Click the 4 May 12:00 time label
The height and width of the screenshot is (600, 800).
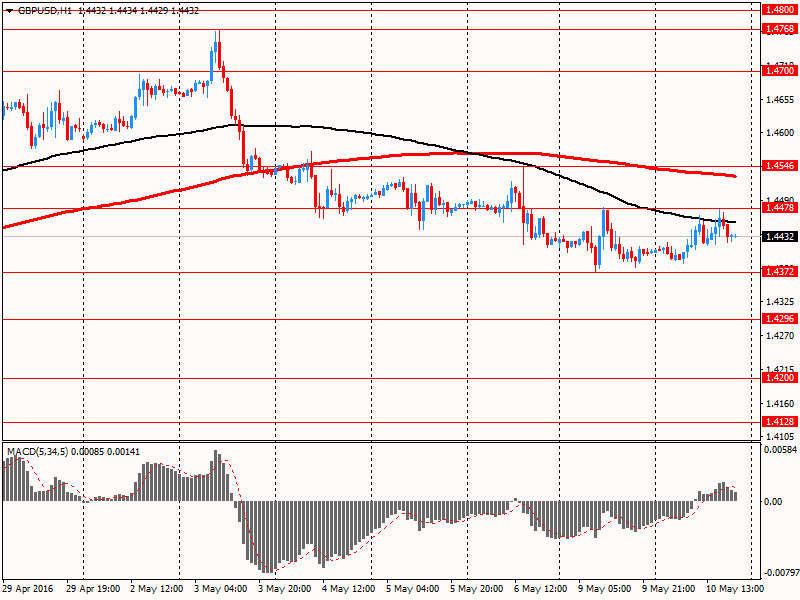coord(349,589)
